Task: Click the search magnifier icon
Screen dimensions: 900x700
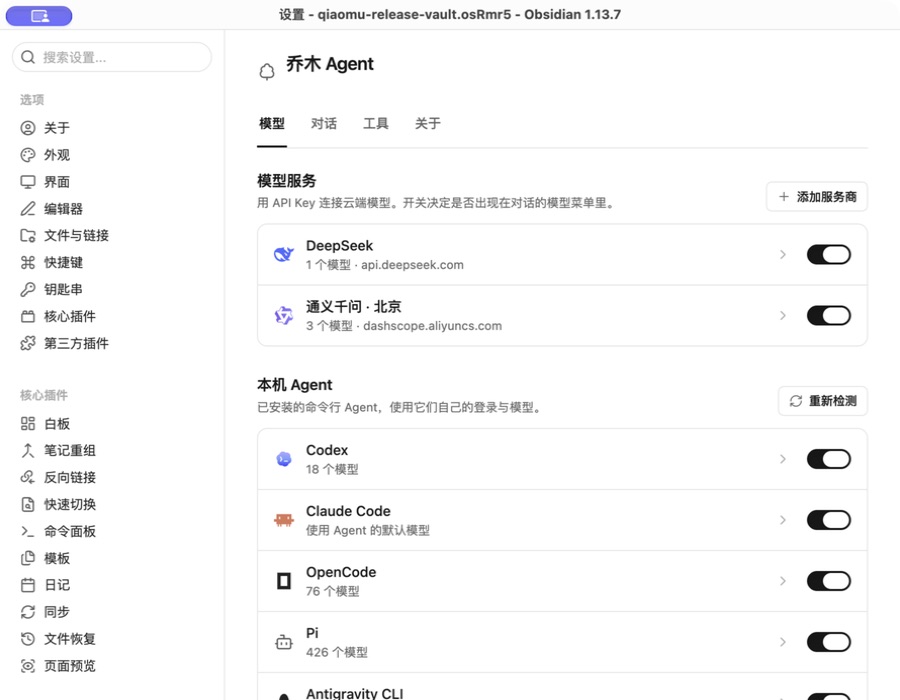Action: point(28,57)
